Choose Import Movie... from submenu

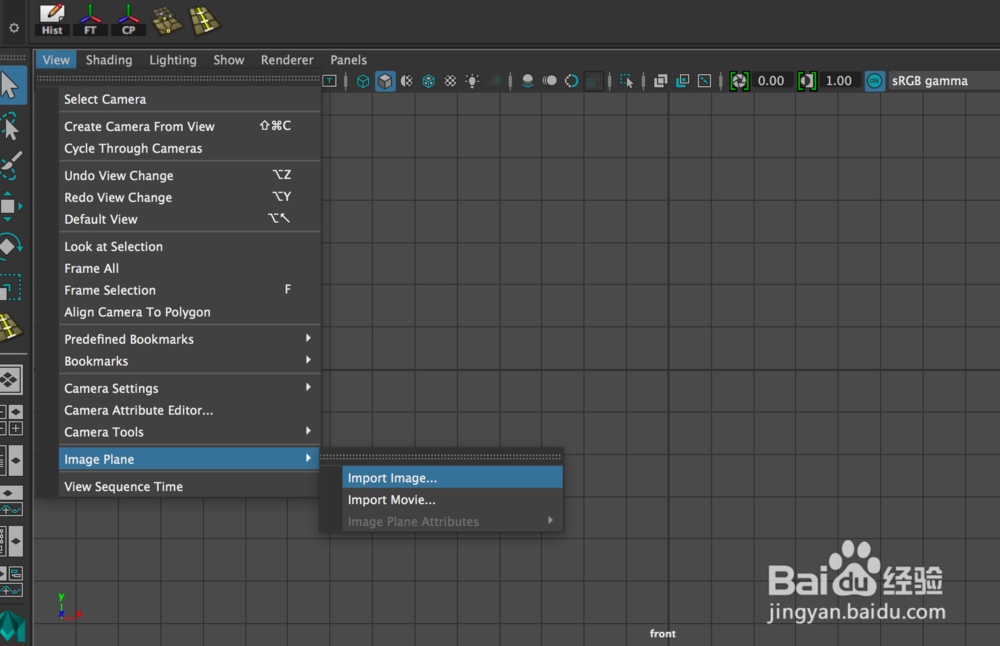(x=452, y=500)
